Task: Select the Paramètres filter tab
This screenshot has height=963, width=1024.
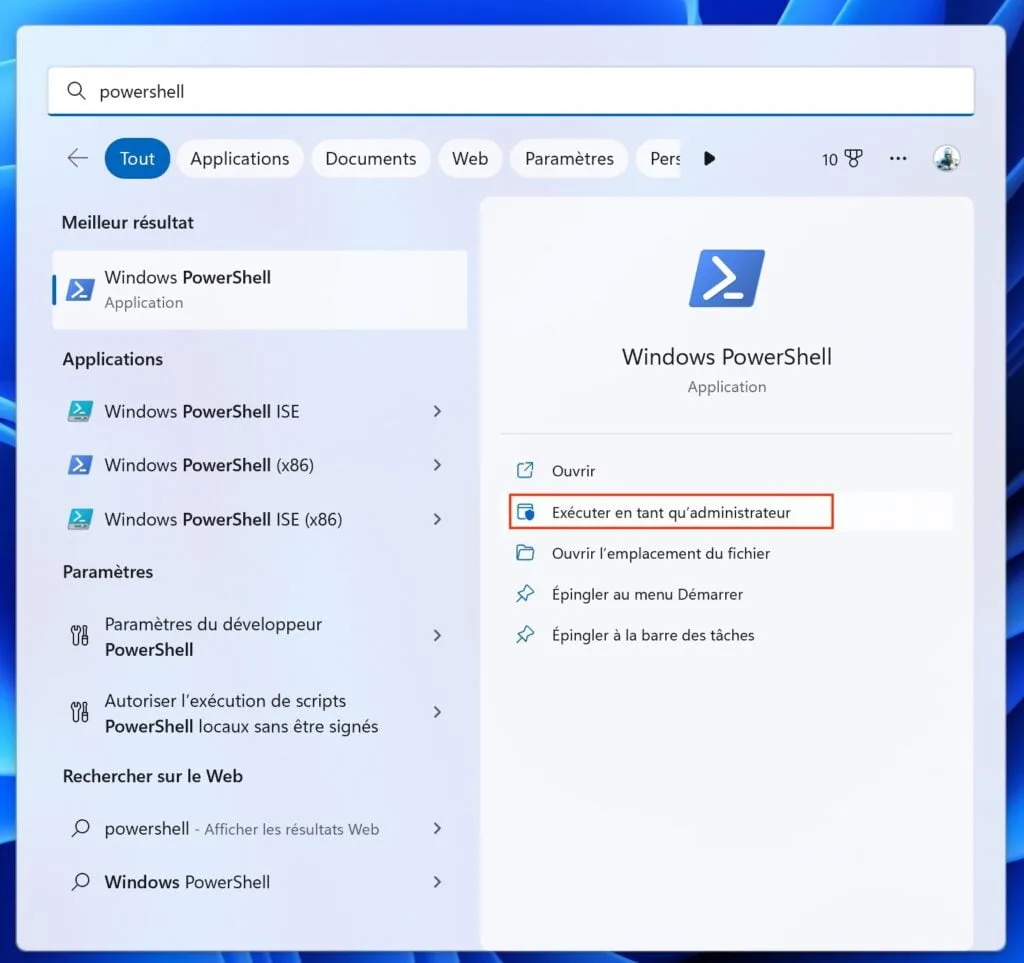Action: pos(569,158)
